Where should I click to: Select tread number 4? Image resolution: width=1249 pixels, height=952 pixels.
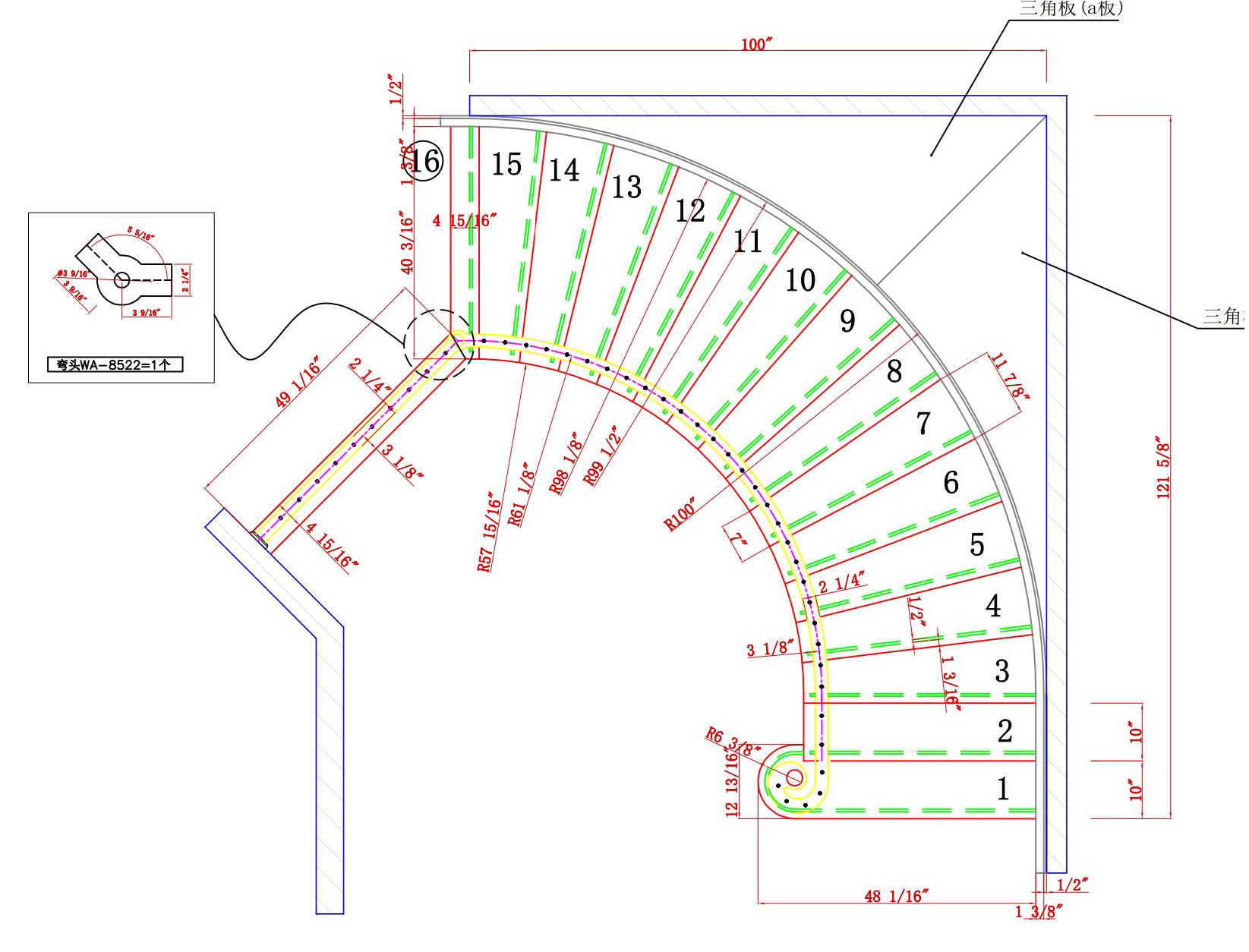(993, 606)
